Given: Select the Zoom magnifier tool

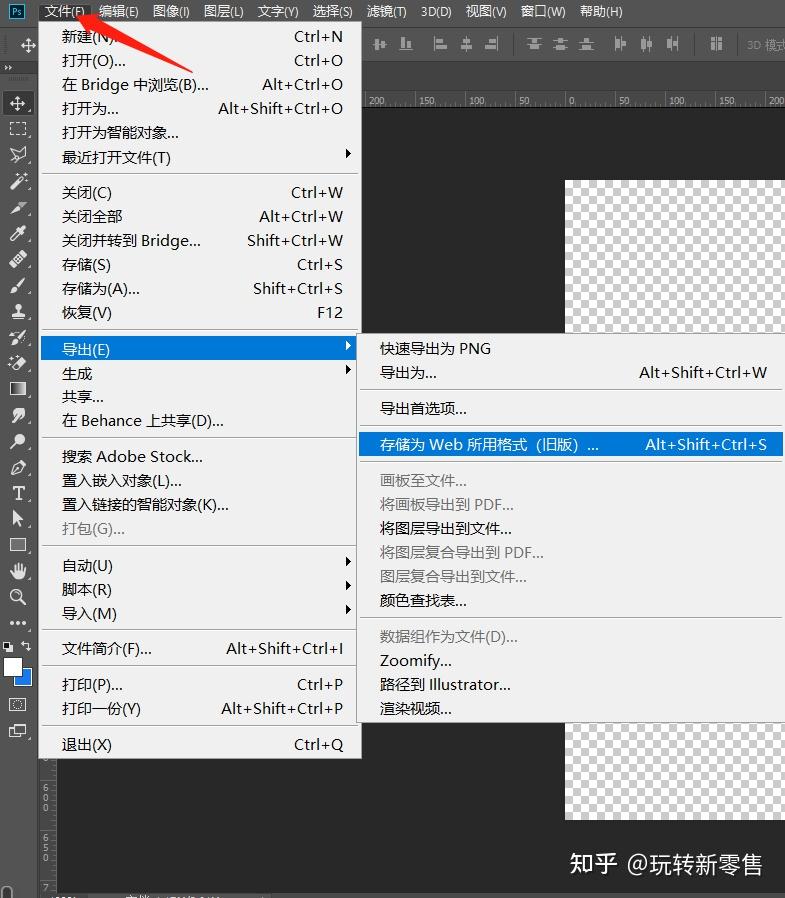Looking at the screenshot, I should click(x=18, y=597).
